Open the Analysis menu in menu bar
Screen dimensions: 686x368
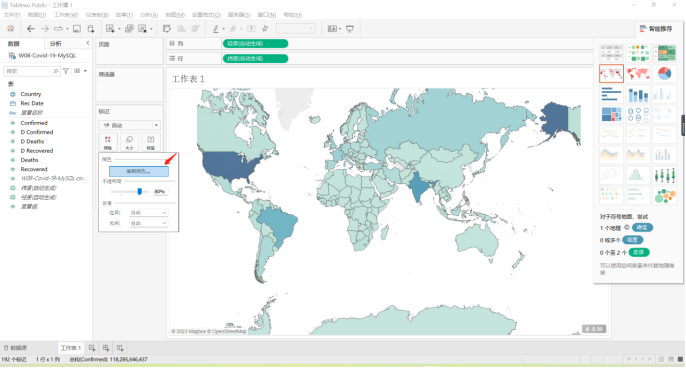point(149,15)
